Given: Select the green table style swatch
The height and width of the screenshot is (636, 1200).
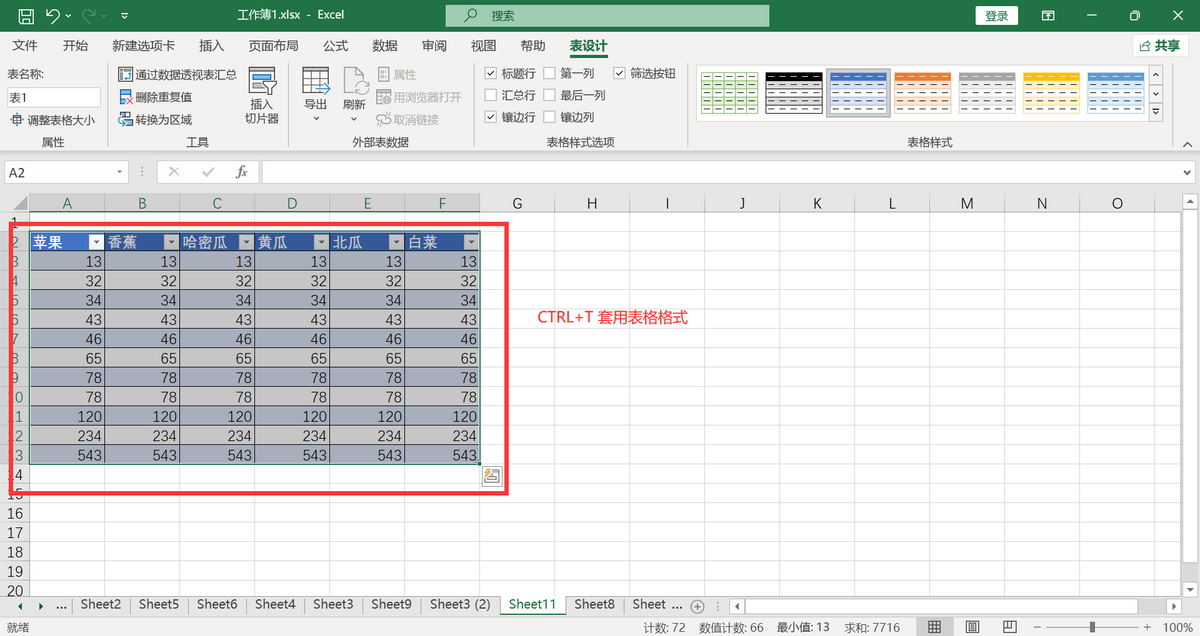Looking at the screenshot, I should coord(729,93).
